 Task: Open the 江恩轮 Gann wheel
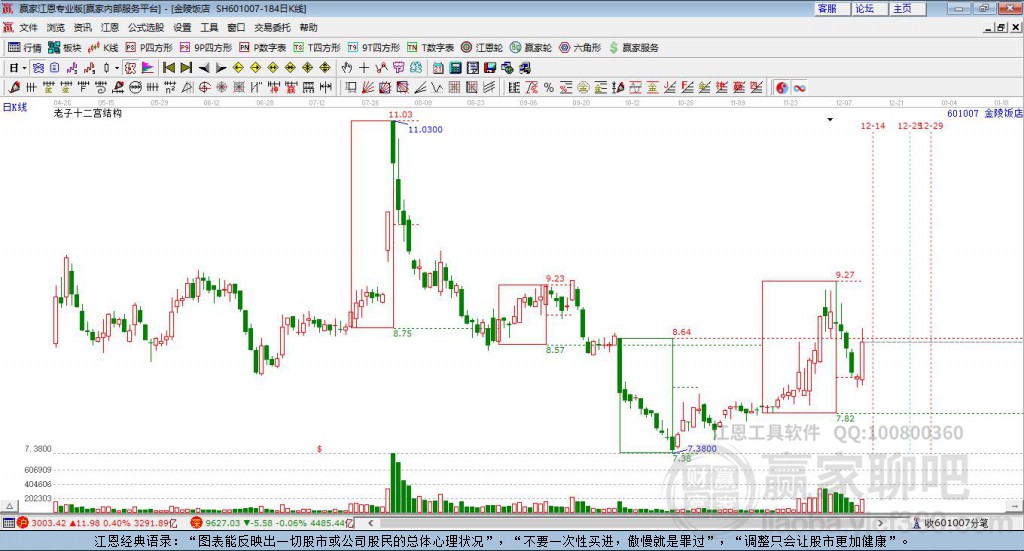tap(482, 48)
